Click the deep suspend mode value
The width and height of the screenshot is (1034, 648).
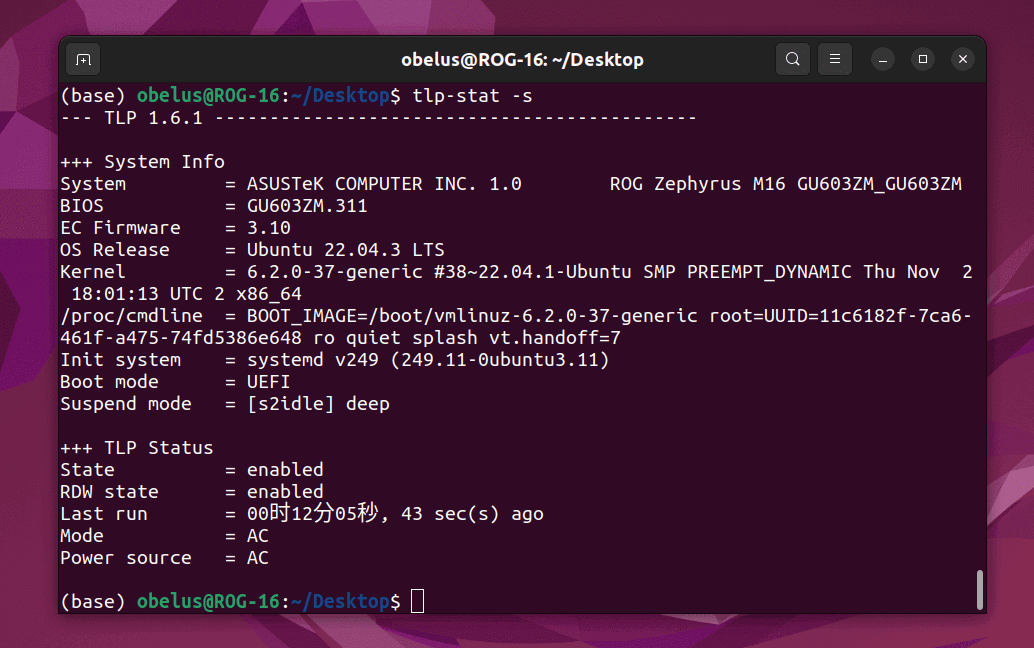(x=368, y=404)
